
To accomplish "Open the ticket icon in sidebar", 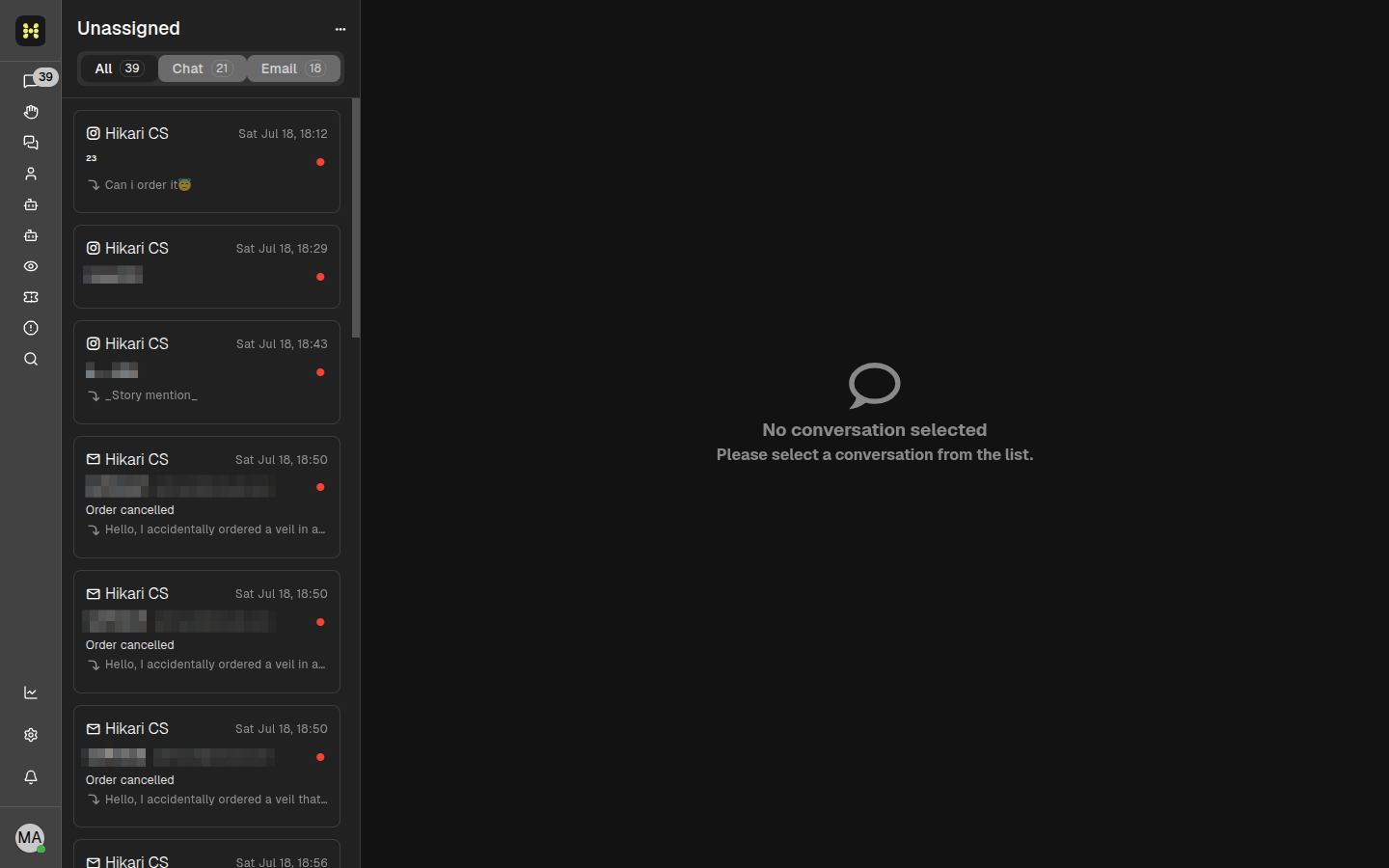I will 31,297.
